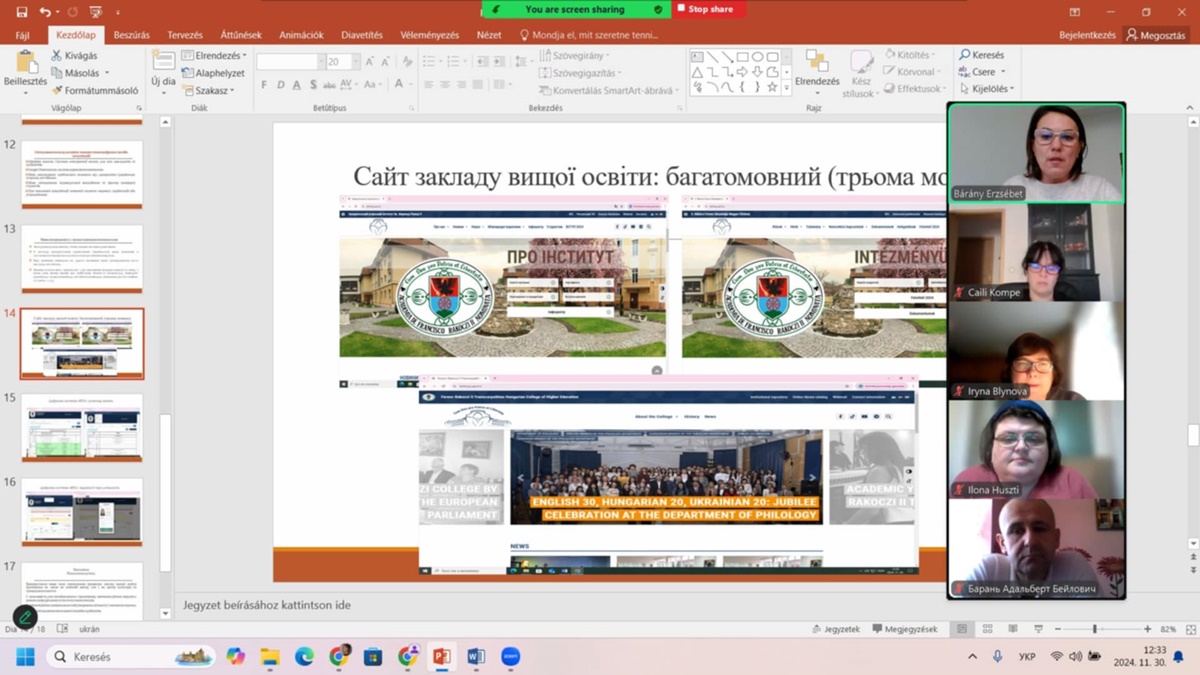The height and width of the screenshot is (675, 1200).
Task: Switch to the Animációk tab
Action: 301,35
